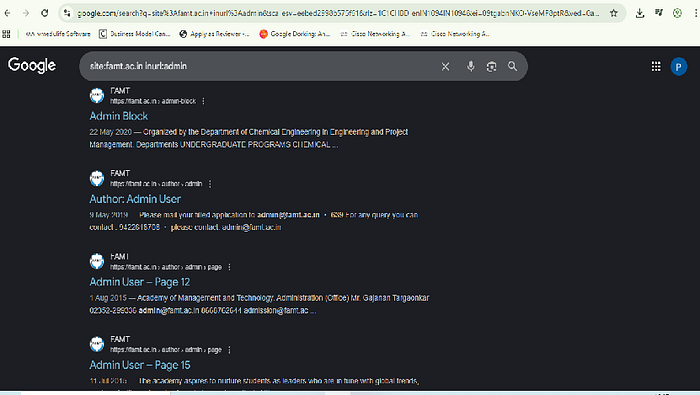Open the bookmarks apps grid icon

(x=6, y=34)
